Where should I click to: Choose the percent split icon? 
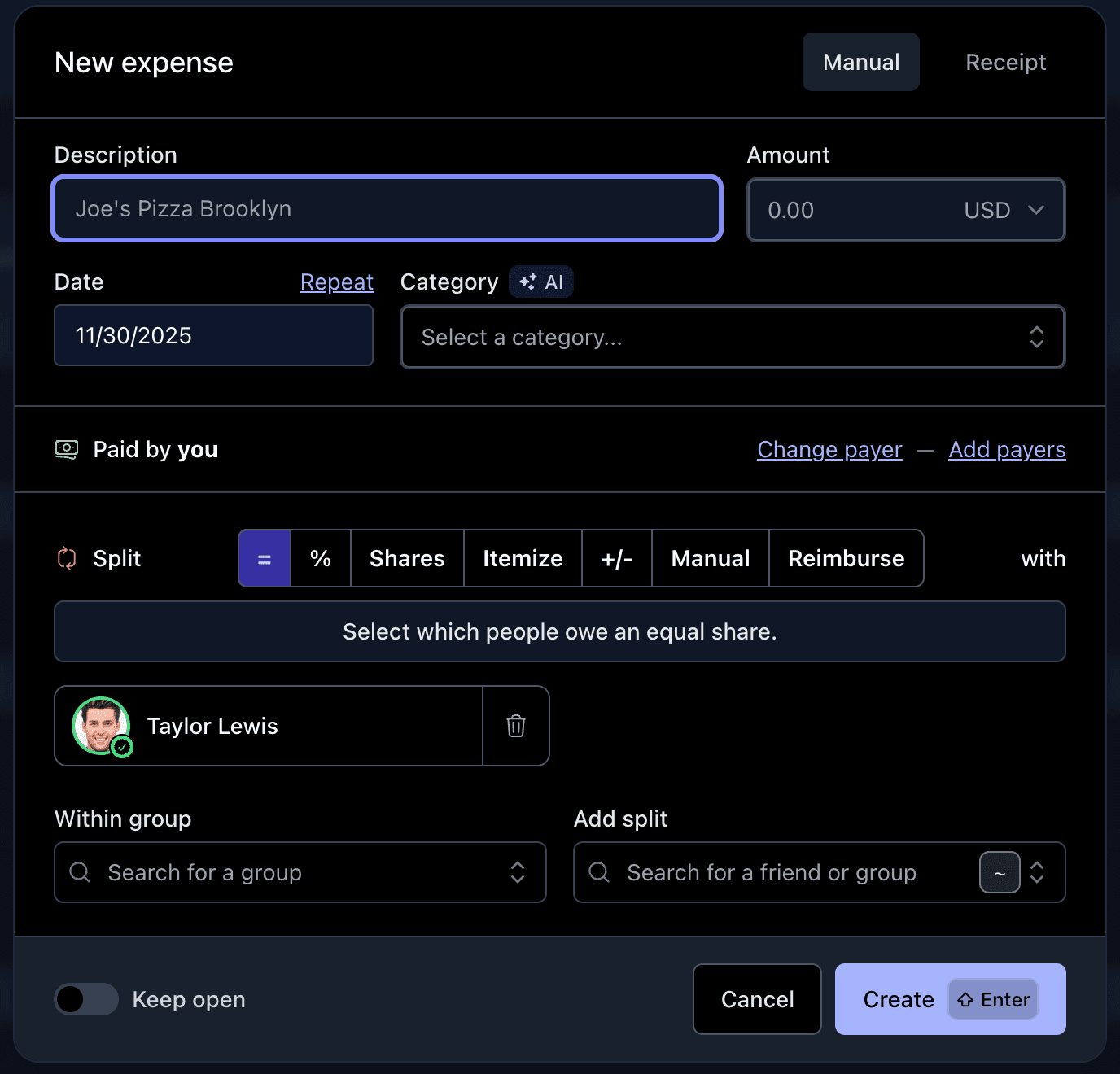point(320,558)
